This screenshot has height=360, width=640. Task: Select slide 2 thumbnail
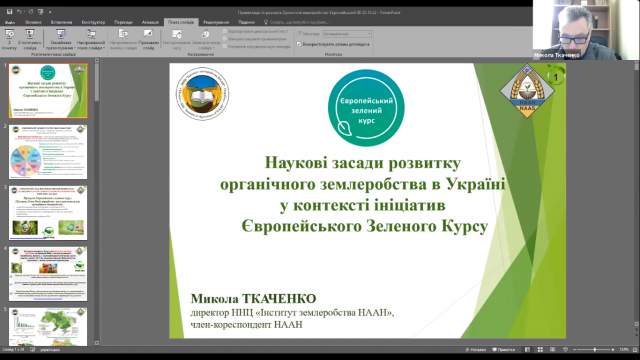pos(48,152)
